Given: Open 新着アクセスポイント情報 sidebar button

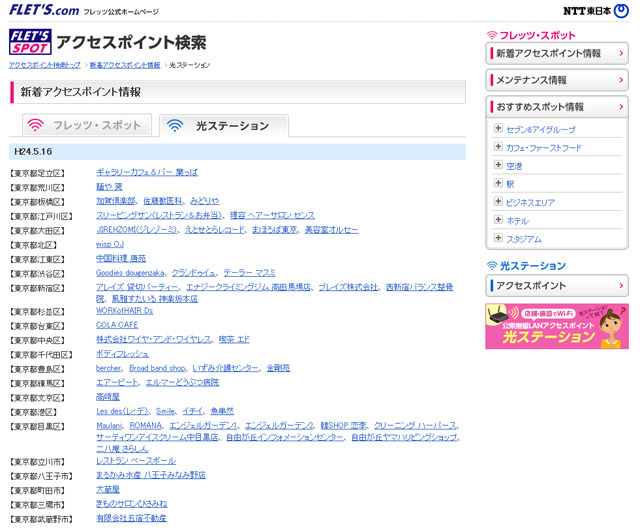Looking at the screenshot, I should click(557, 53).
